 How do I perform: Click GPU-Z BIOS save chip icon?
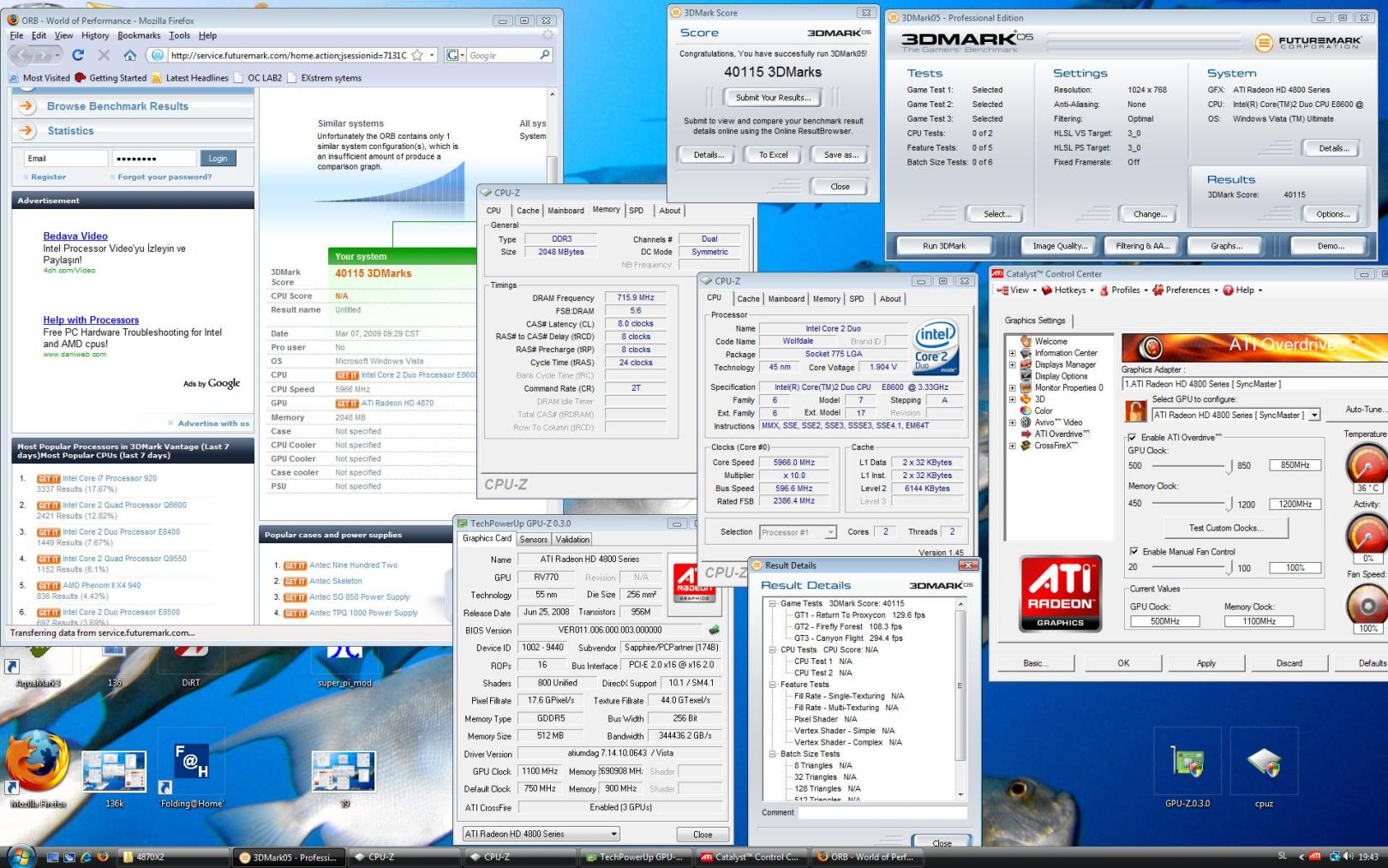(x=715, y=630)
